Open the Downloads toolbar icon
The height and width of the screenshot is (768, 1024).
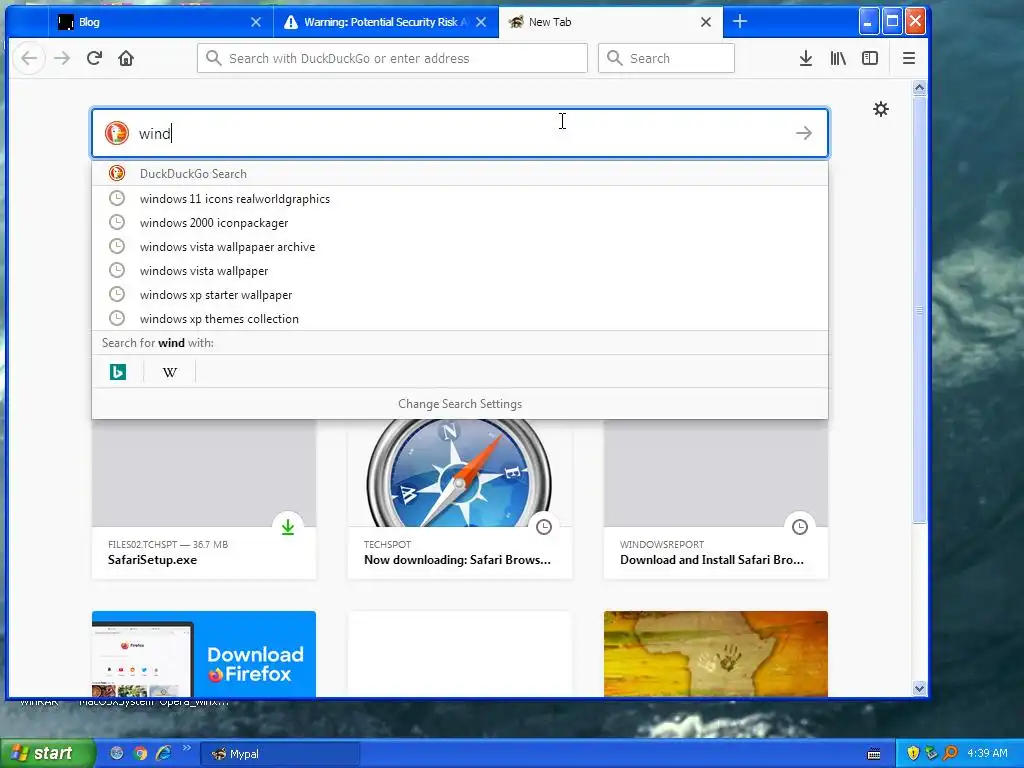806,58
